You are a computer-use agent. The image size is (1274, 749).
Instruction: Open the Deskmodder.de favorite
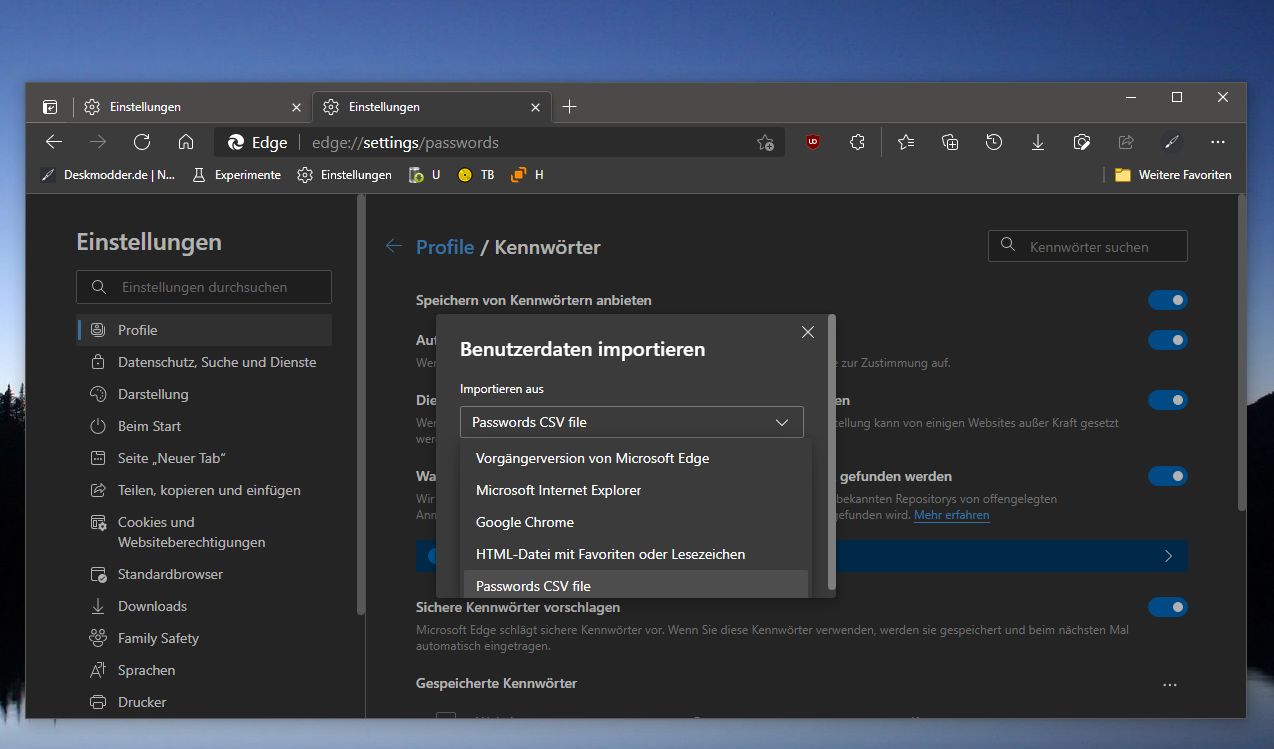[108, 175]
